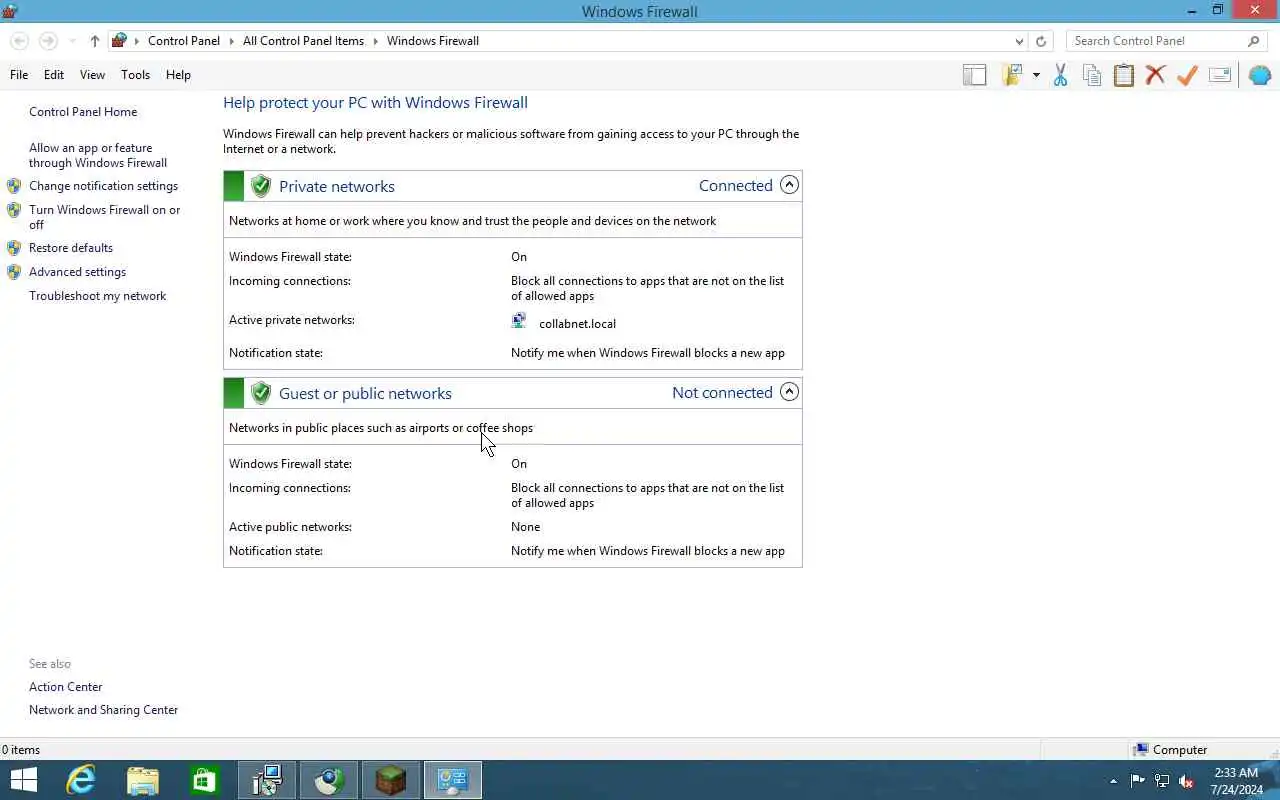
Task: Click the collabnet.local network icon
Action: point(519,321)
